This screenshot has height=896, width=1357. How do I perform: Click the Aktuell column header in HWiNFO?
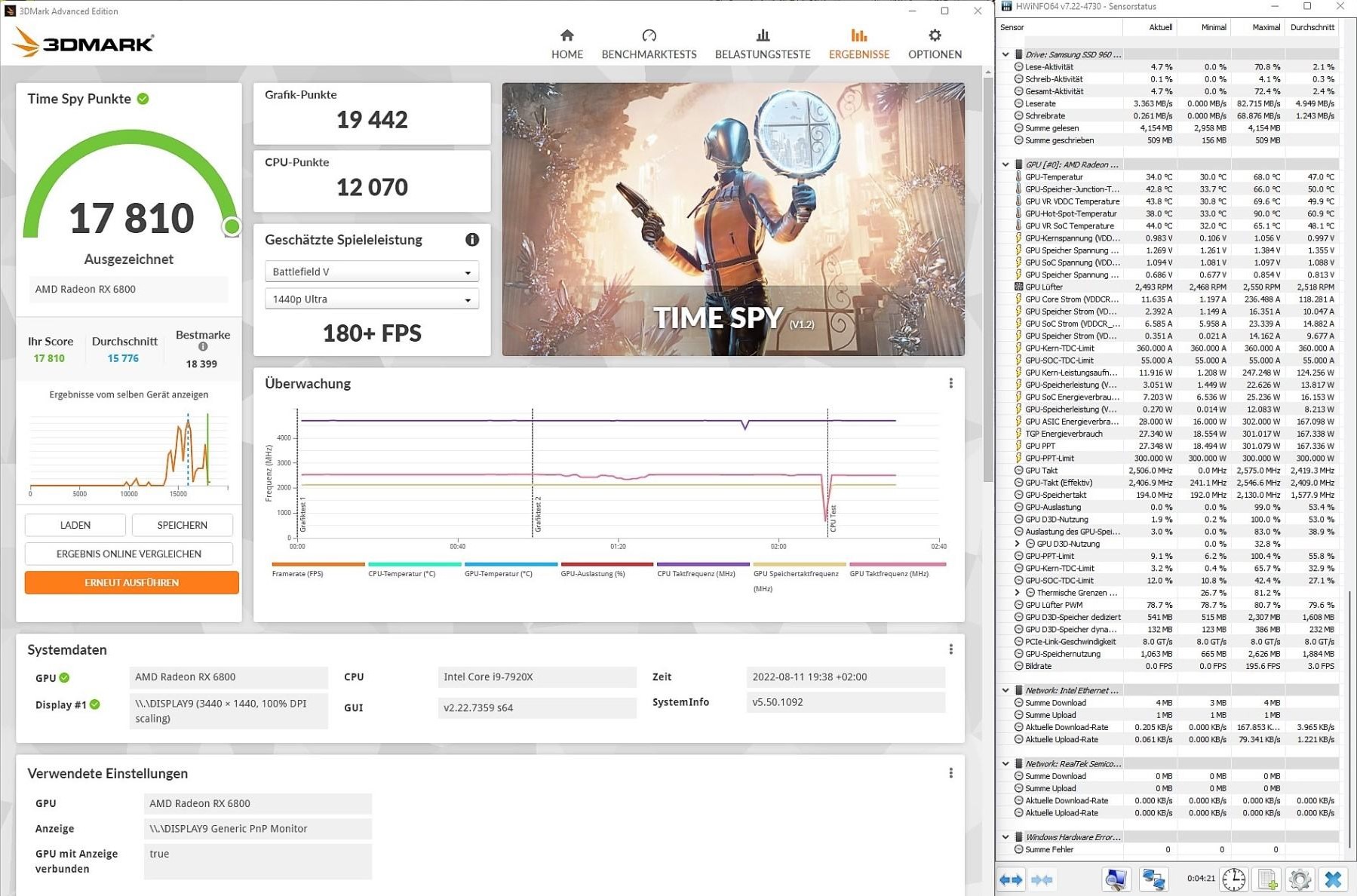click(x=1150, y=27)
